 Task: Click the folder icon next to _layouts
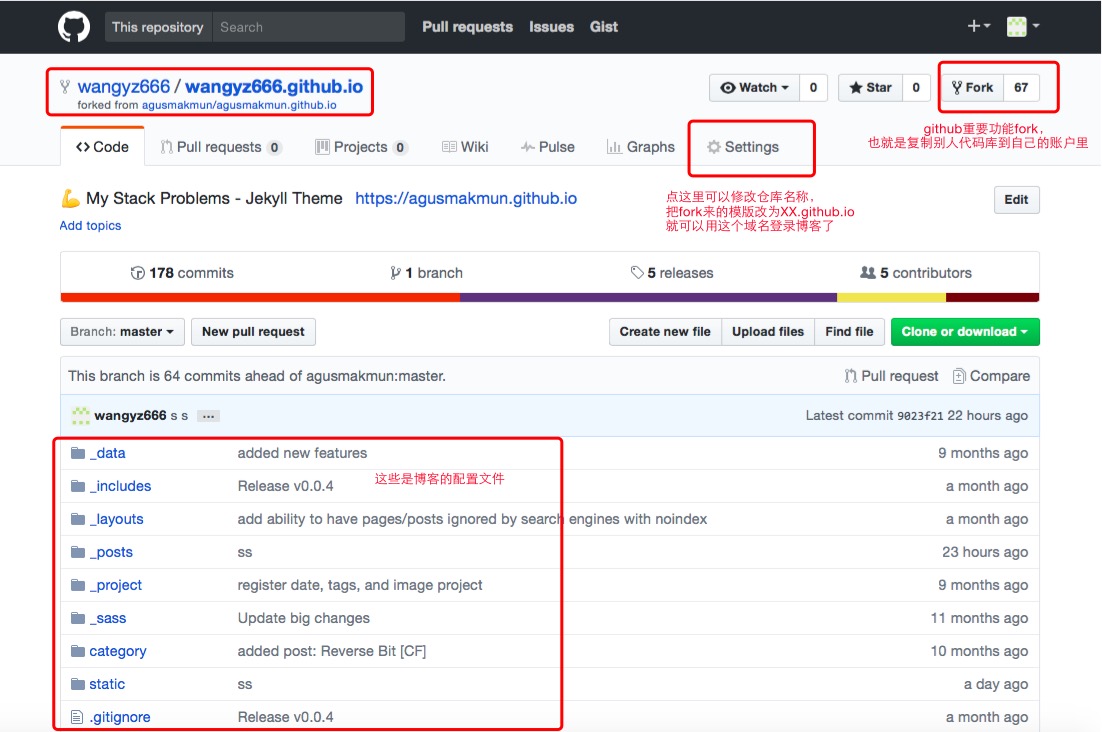(78, 519)
